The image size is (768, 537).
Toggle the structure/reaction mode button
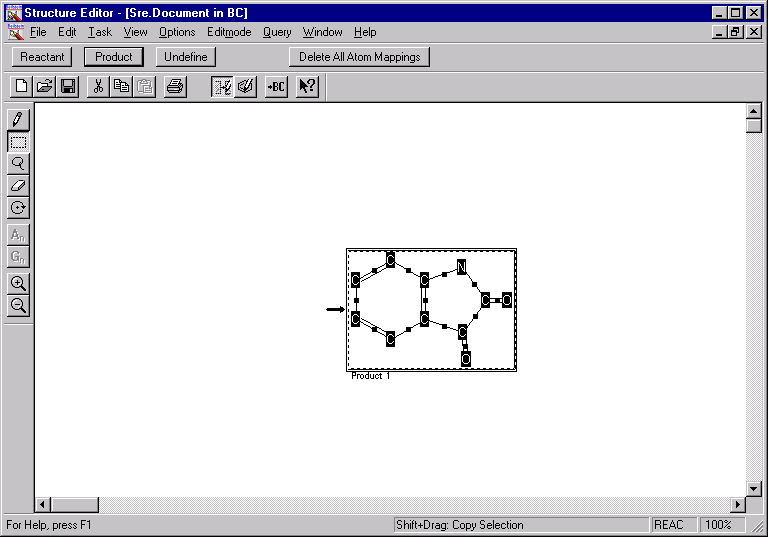(222, 87)
